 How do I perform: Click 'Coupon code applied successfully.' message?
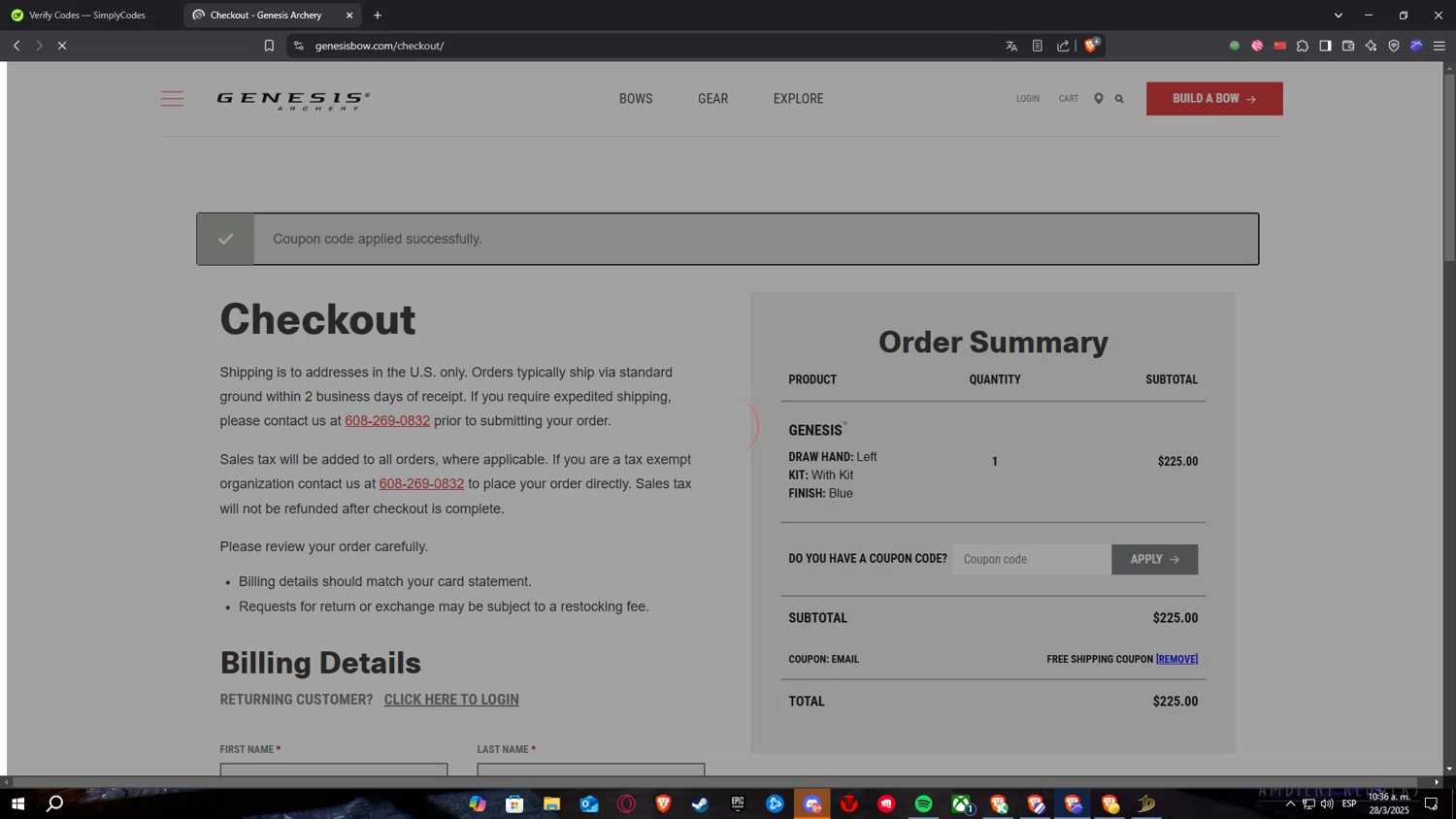click(x=378, y=239)
